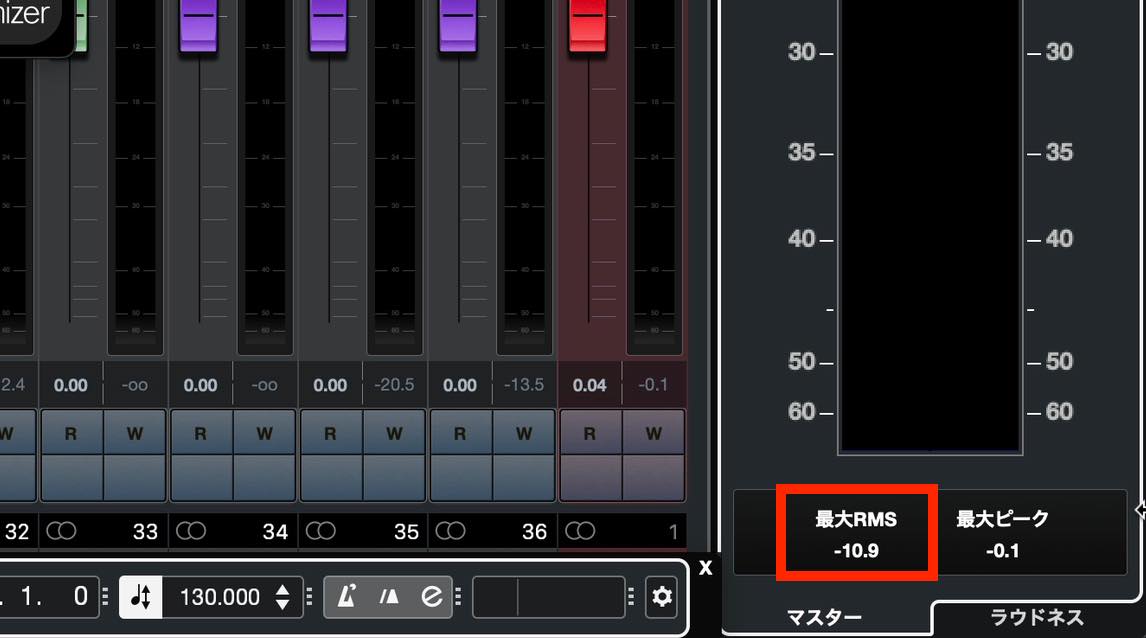Open transport bar settings gear
Image resolution: width=1146 pixels, height=638 pixels.
click(x=661, y=597)
